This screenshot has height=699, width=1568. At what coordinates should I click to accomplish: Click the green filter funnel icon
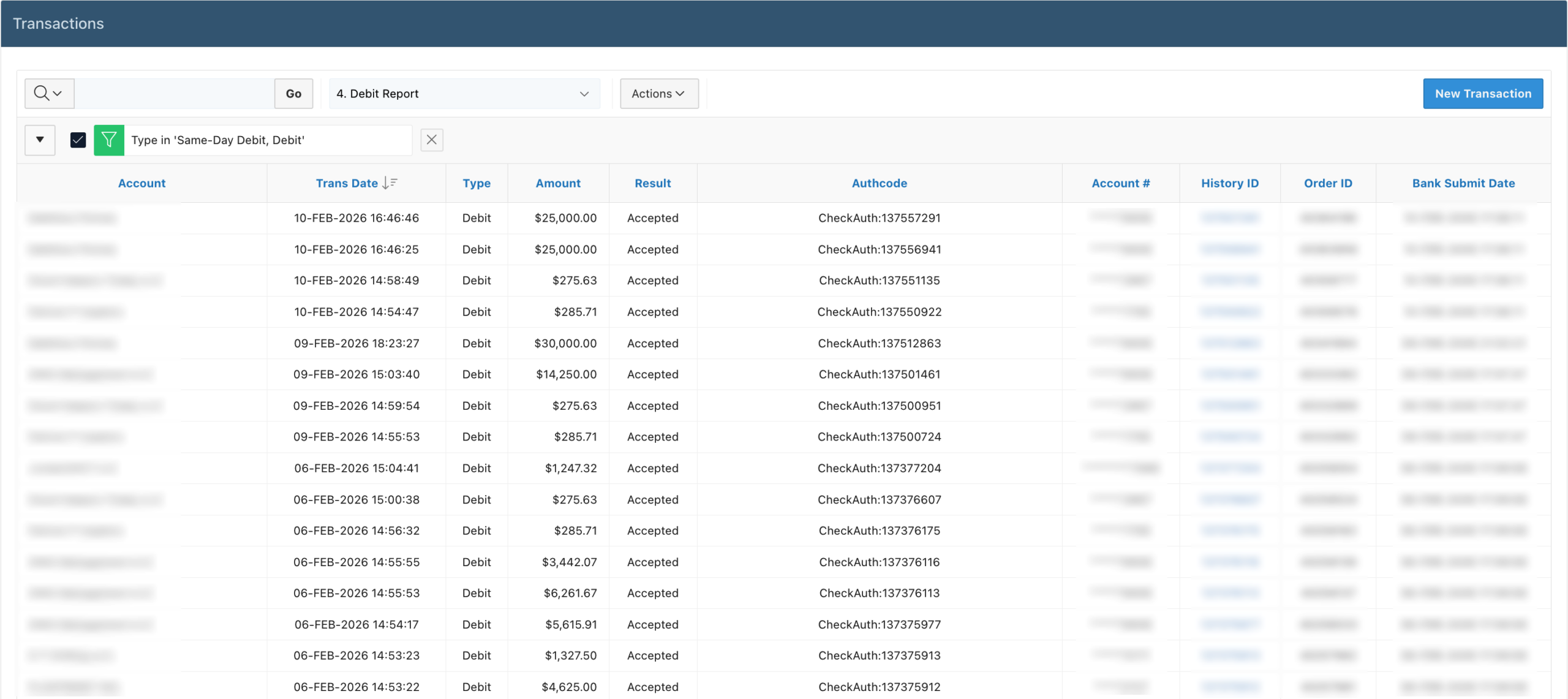pyautogui.click(x=109, y=140)
